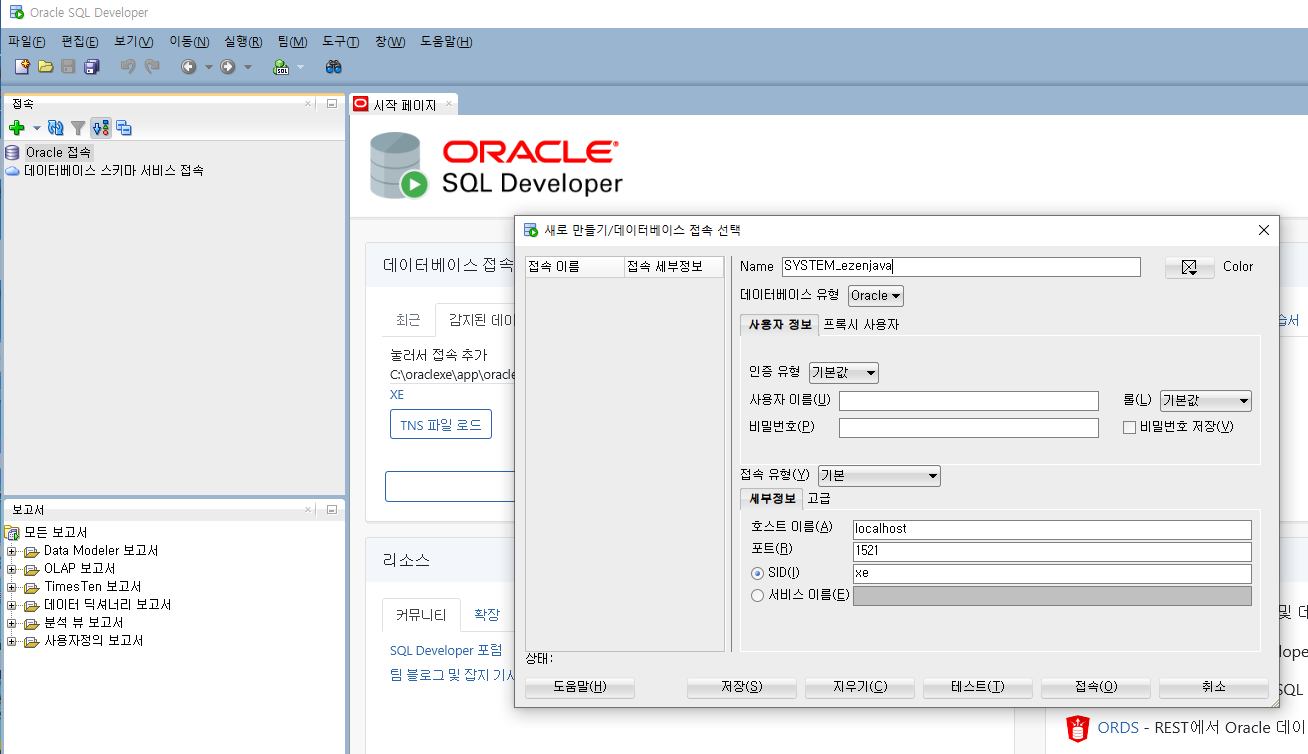Open the 편집 menu
This screenshot has height=754, width=1308.
pos(79,41)
